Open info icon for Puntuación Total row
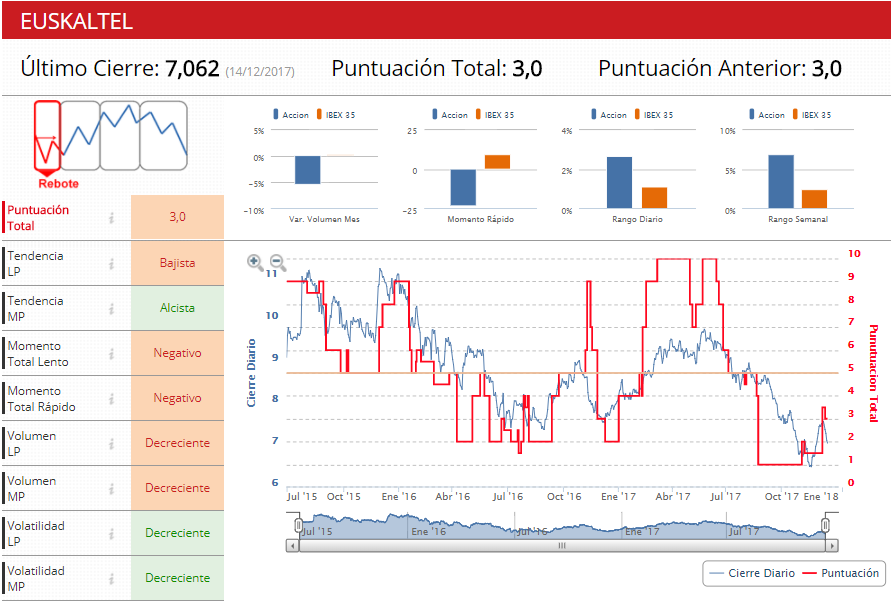 point(112,217)
